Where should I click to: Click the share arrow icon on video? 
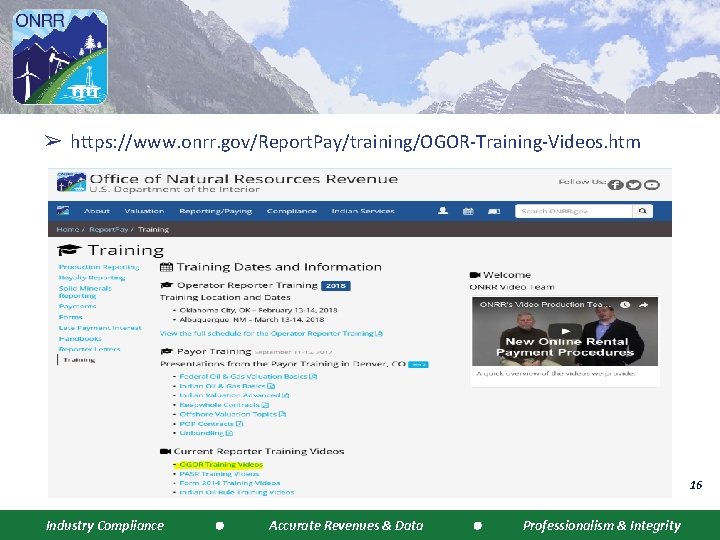coord(643,304)
